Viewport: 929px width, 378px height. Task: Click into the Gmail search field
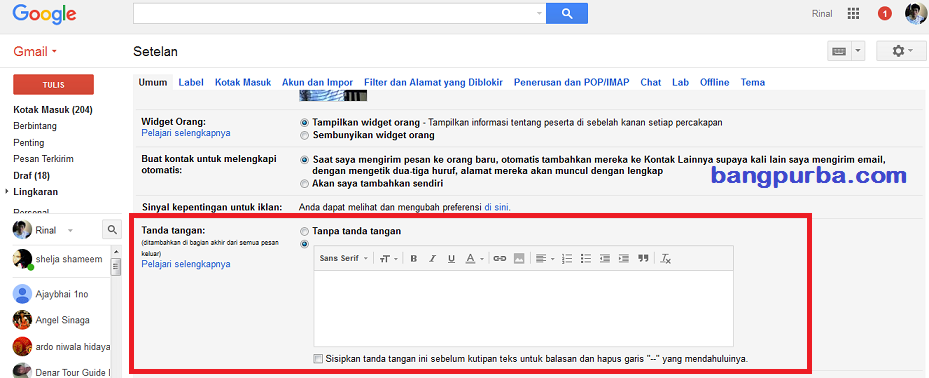pyautogui.click(x=334, y=13)
